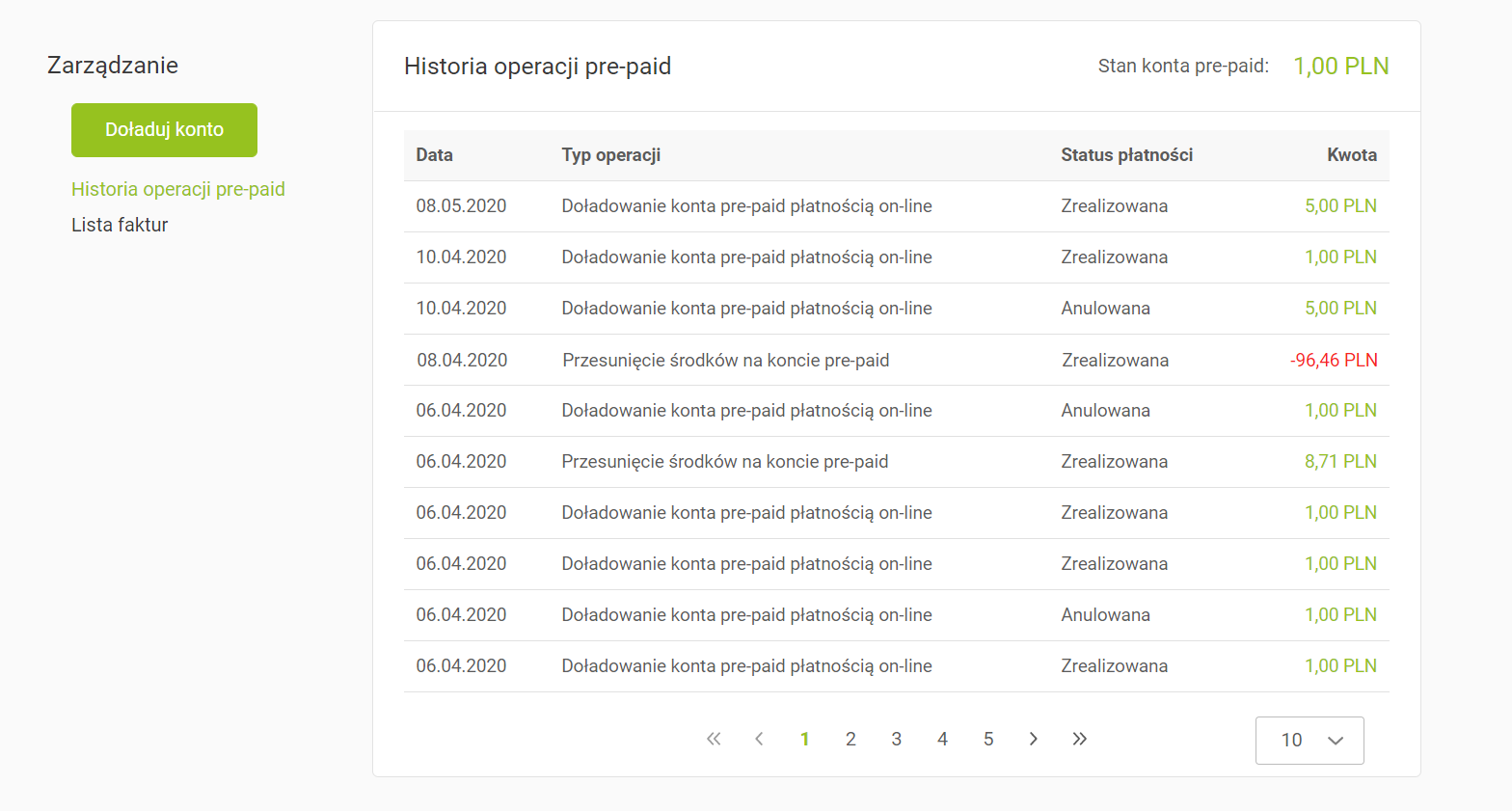
Task: Click the Data column header
Action: [x=434, y=155]
